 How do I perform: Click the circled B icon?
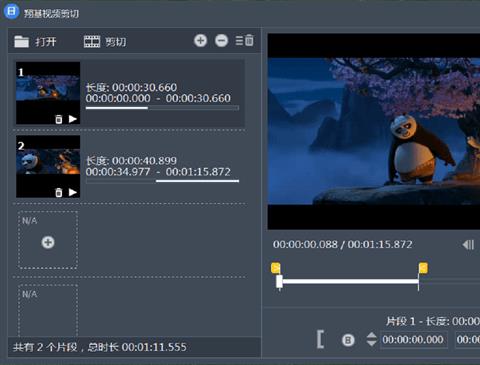(x=348, y=340)
